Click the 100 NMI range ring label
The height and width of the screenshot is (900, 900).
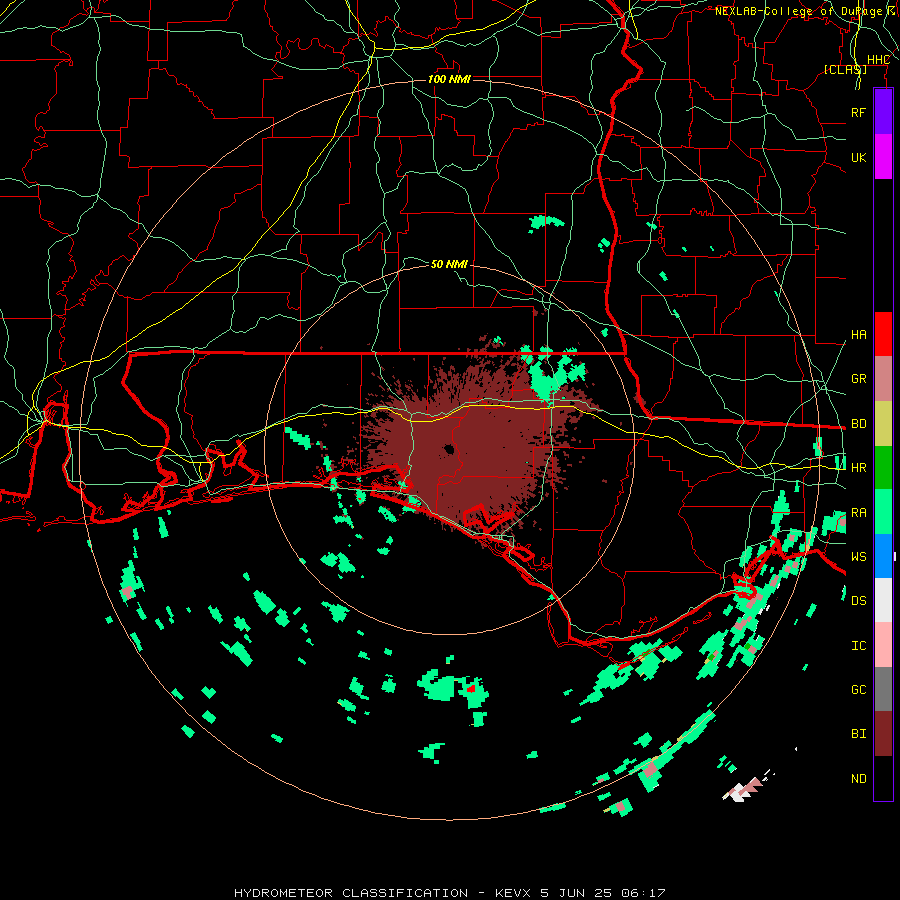449,79
